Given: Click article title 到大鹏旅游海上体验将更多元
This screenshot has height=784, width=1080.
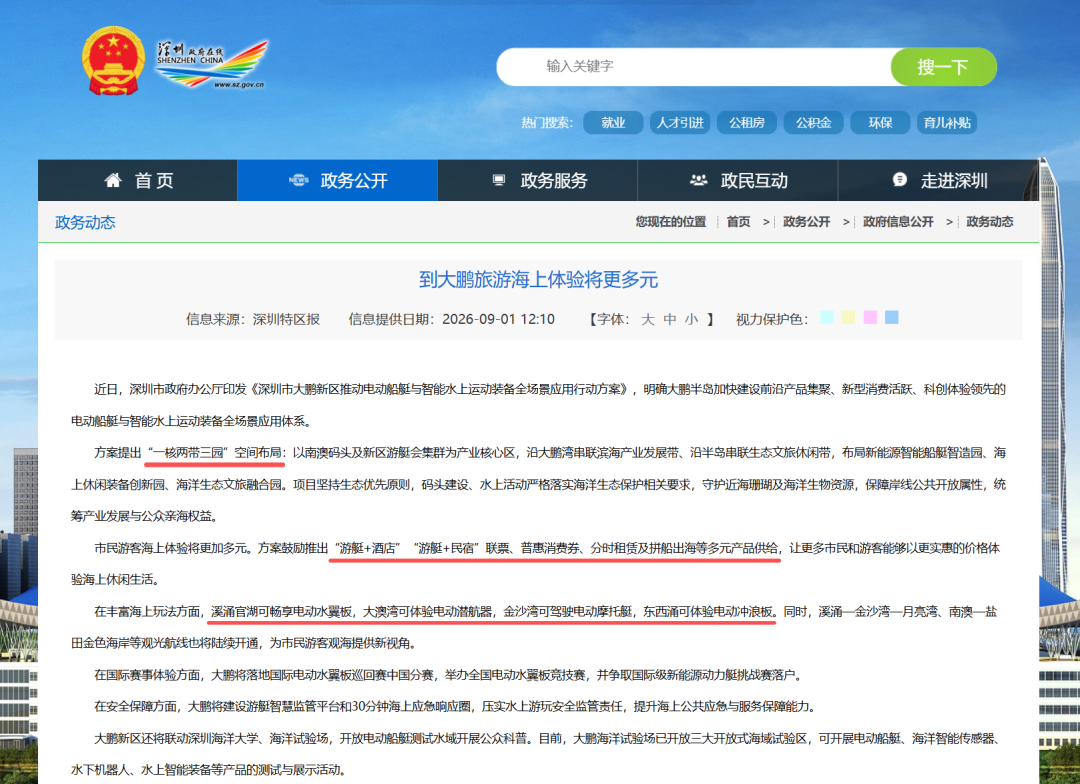Looking at the screenshot, I should [x=539, y=280].
